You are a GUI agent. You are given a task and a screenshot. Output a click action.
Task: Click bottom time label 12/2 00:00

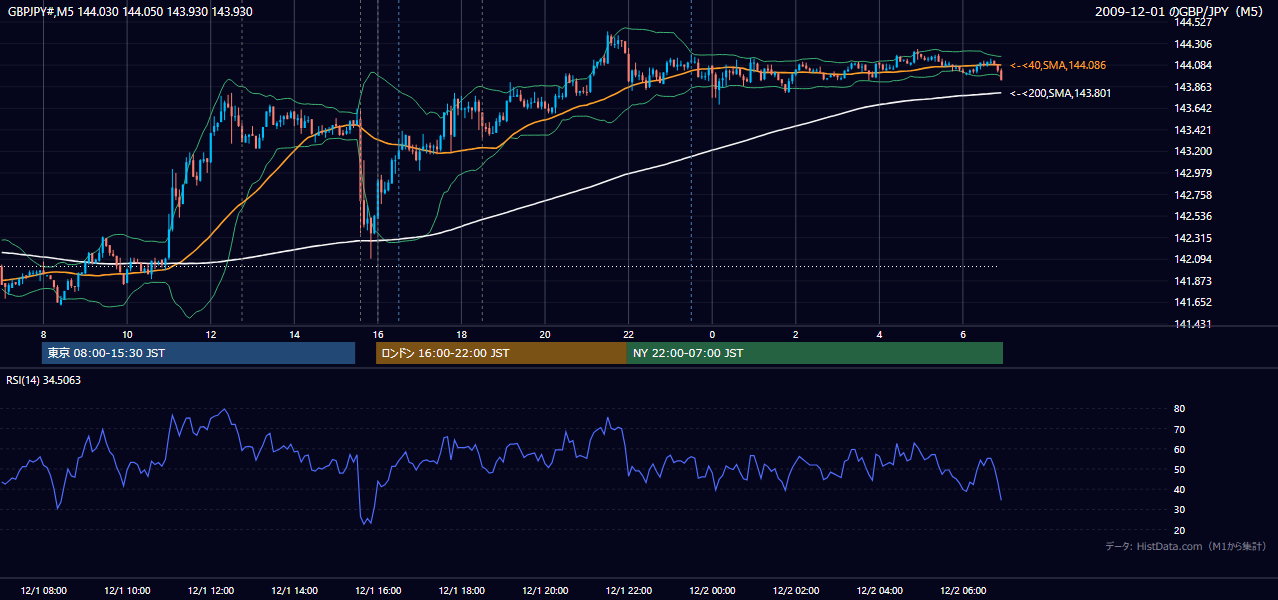point(712,591)
